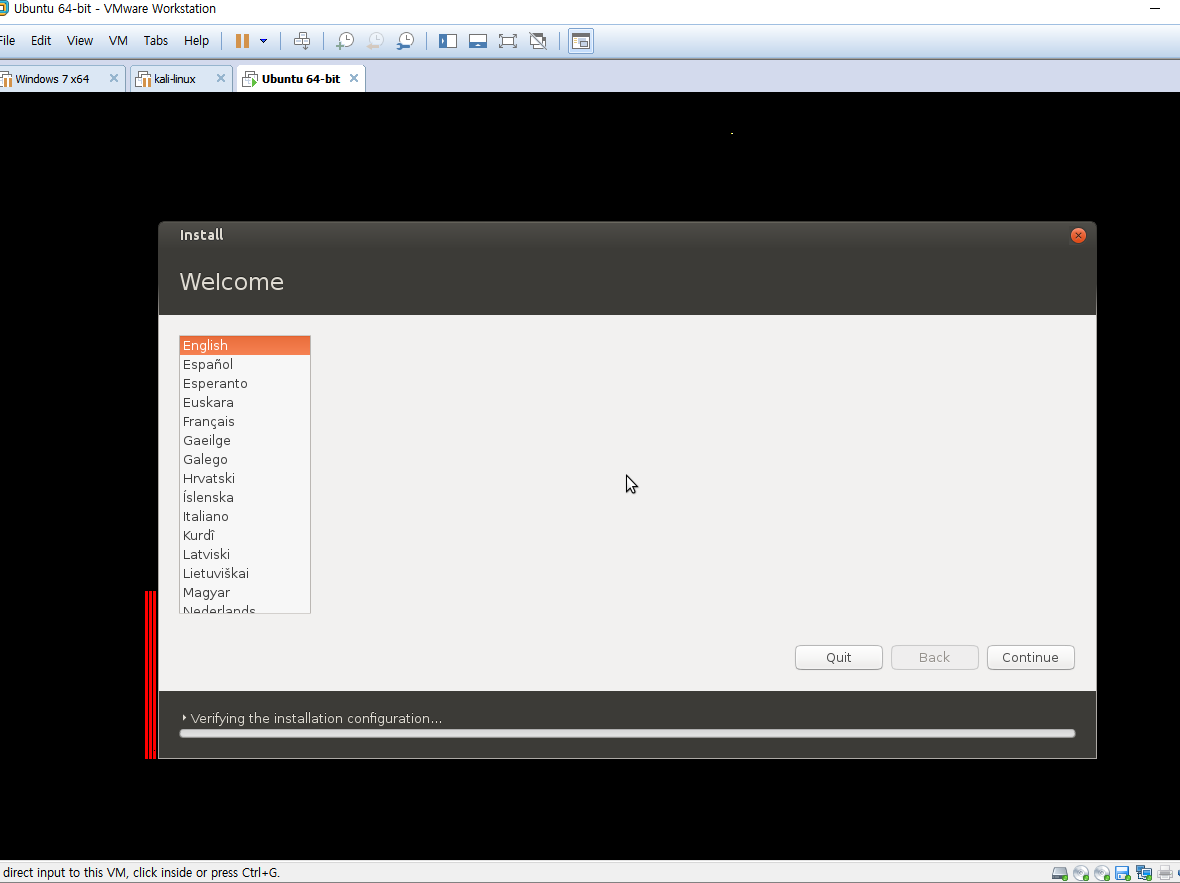This screenshot has width=1180, height=883.
Task: Click the Back button in installer
Action: (934, 657)
